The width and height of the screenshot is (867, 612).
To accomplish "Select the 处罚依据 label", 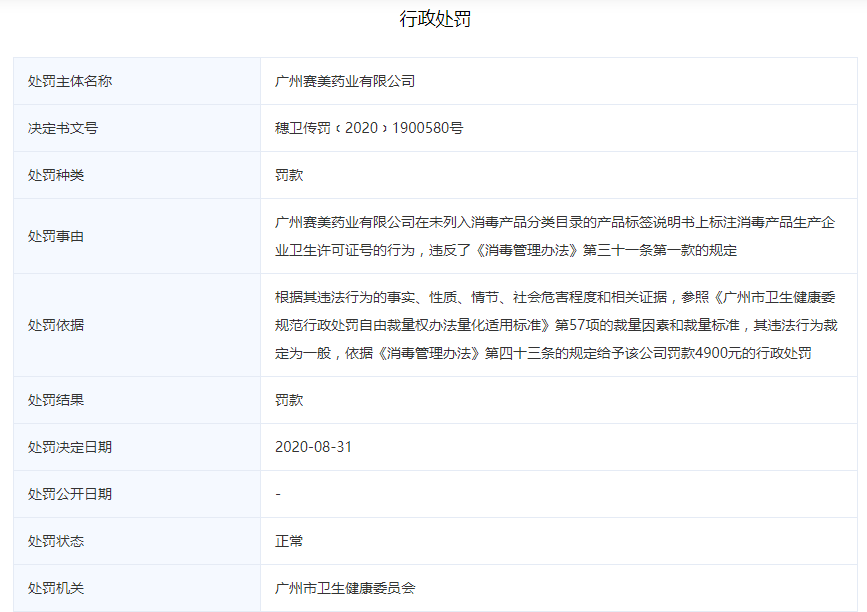I will [x=56, y=325].
